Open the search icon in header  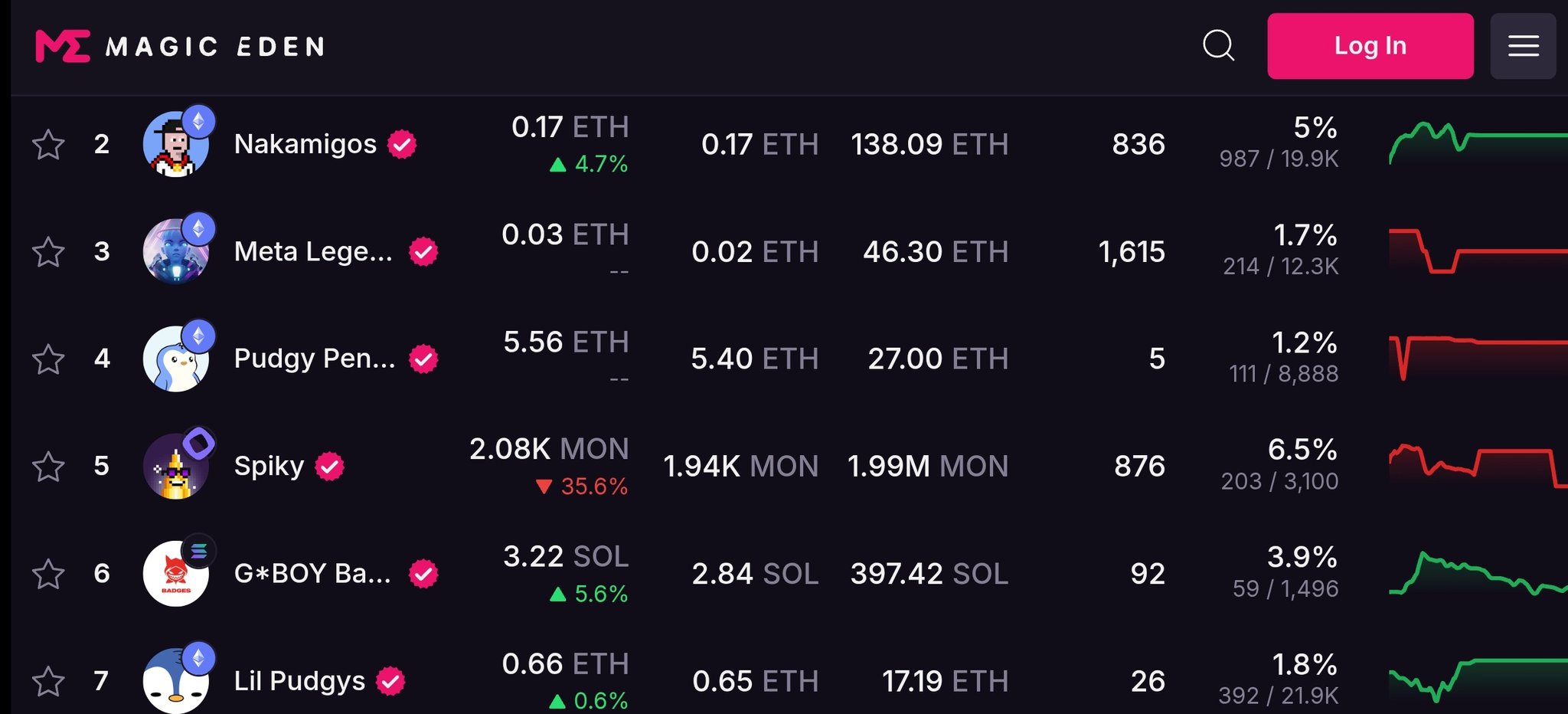pos(1218,45)
